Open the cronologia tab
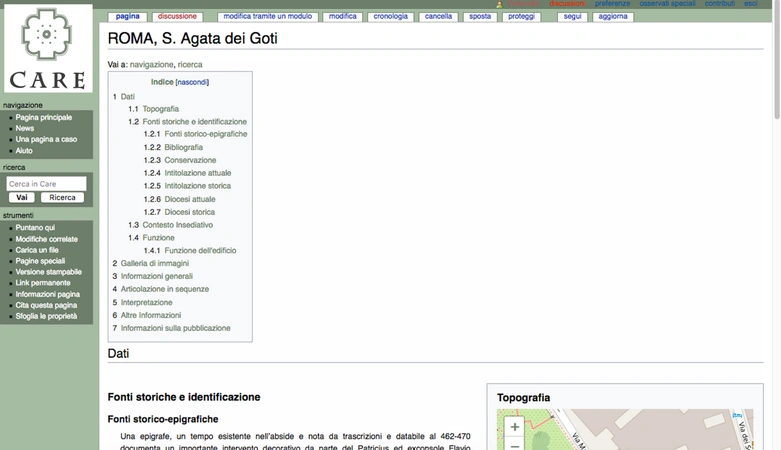This screenshot has height=450, width=781. click(x=390, y=16)
